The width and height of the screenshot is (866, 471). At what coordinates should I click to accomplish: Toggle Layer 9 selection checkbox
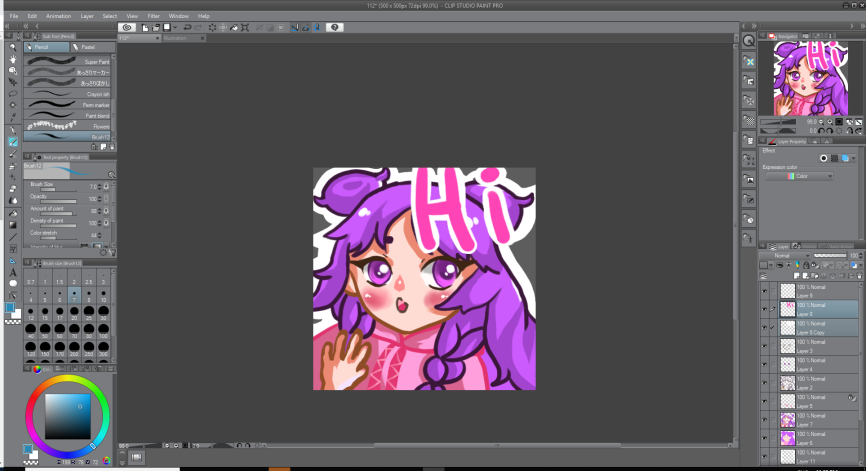773,291
